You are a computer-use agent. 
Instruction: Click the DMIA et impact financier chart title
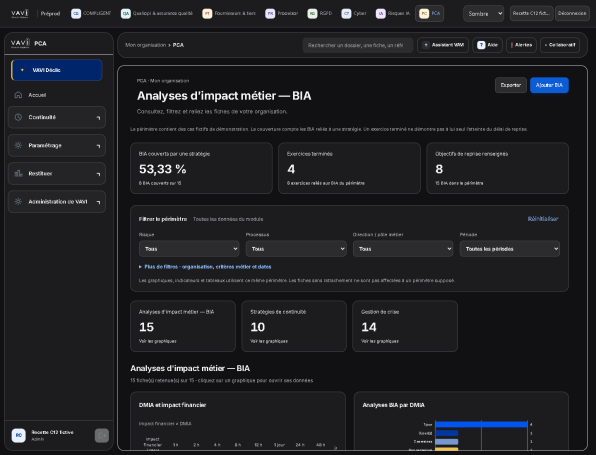(172, 405)
